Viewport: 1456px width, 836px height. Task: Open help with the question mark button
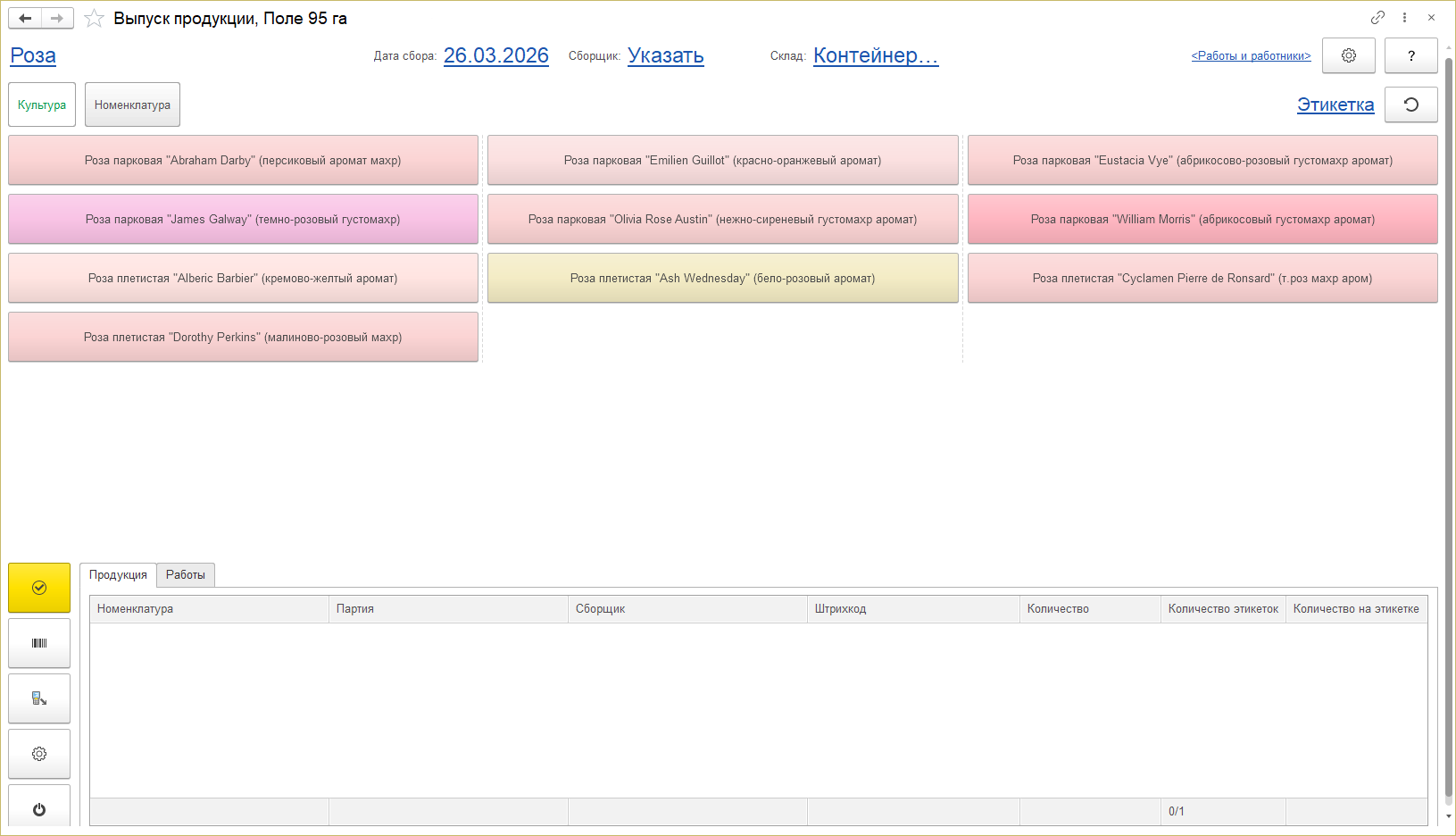coord(1411,55)
